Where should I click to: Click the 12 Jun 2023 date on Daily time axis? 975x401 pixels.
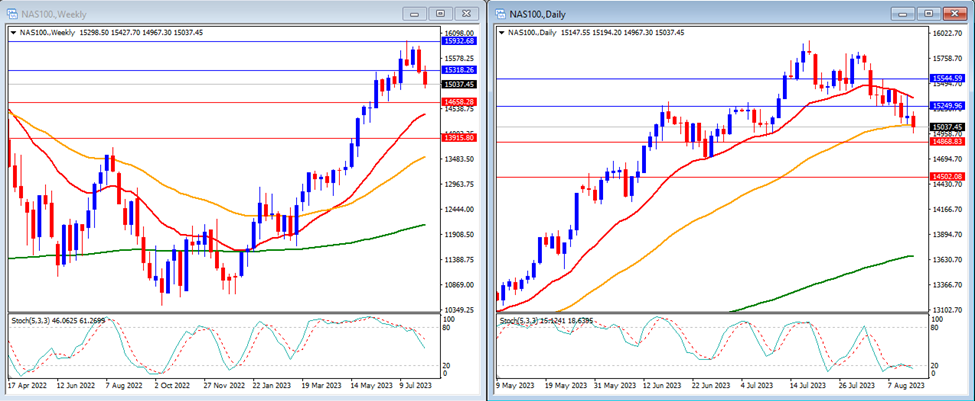click(x=663, y=385)
